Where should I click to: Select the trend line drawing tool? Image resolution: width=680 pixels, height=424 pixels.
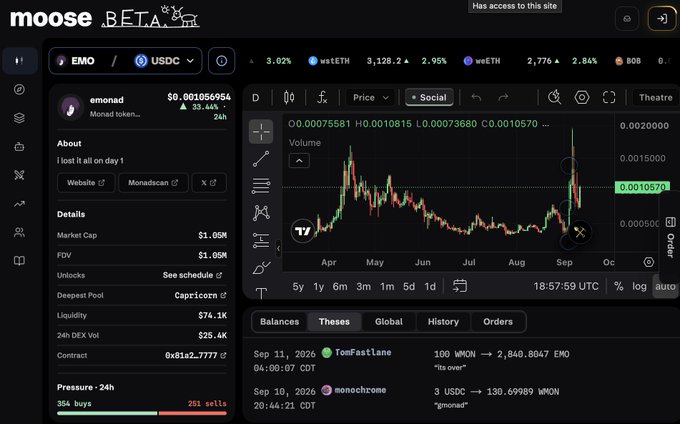pos(261,159)
